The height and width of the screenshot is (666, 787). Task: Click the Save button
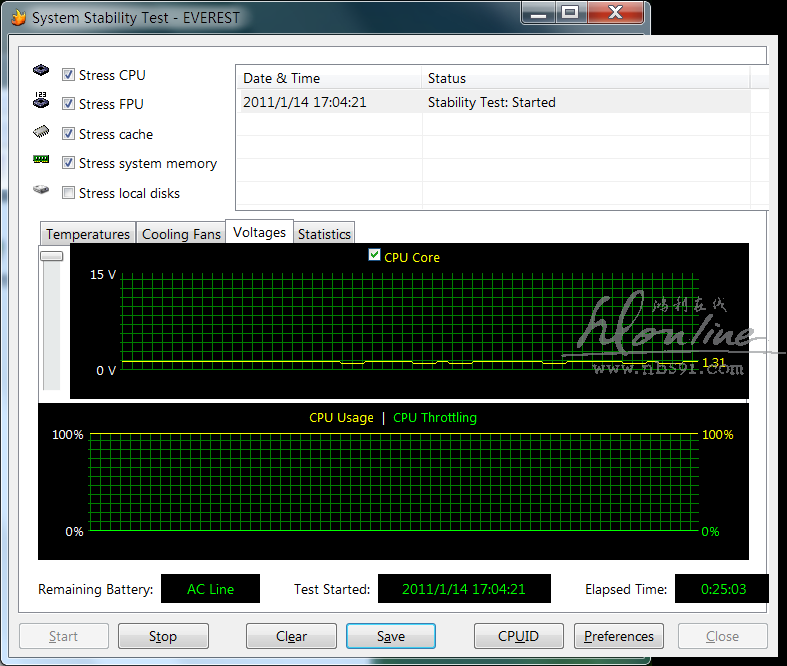pos(391,636)
